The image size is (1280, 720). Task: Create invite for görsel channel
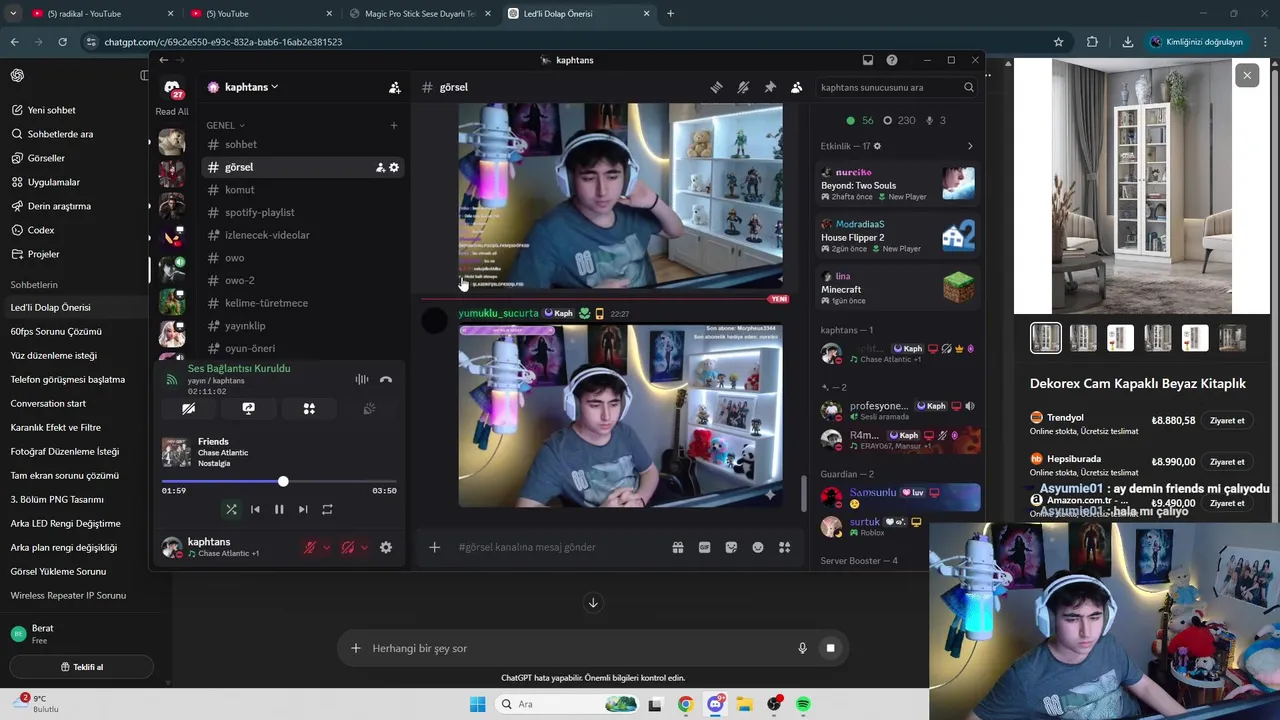[380, 167]
